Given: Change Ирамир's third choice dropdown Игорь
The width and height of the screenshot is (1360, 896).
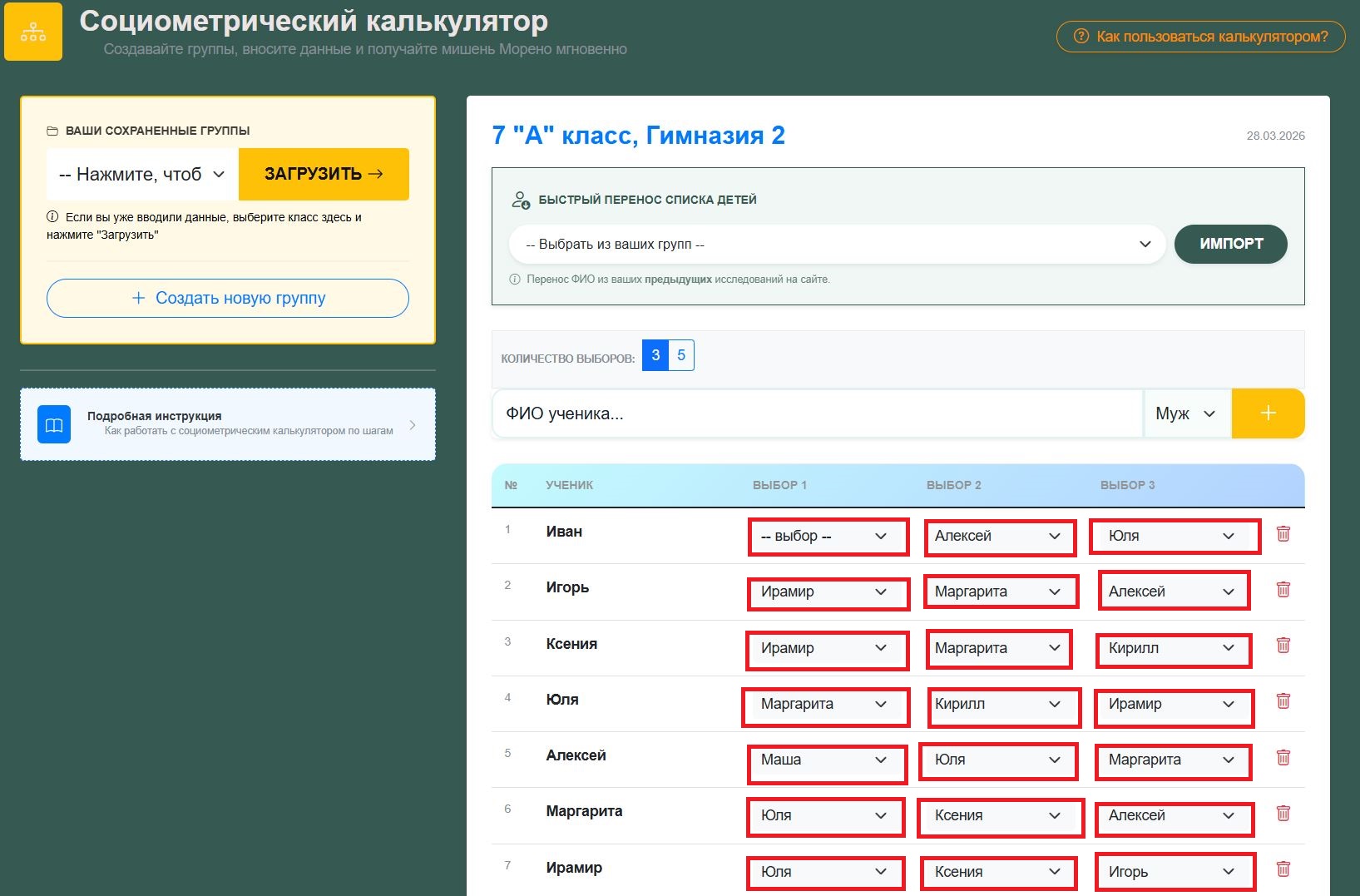Looking at the screenshot, I should pyautogui.click(x=1172, y=872).
